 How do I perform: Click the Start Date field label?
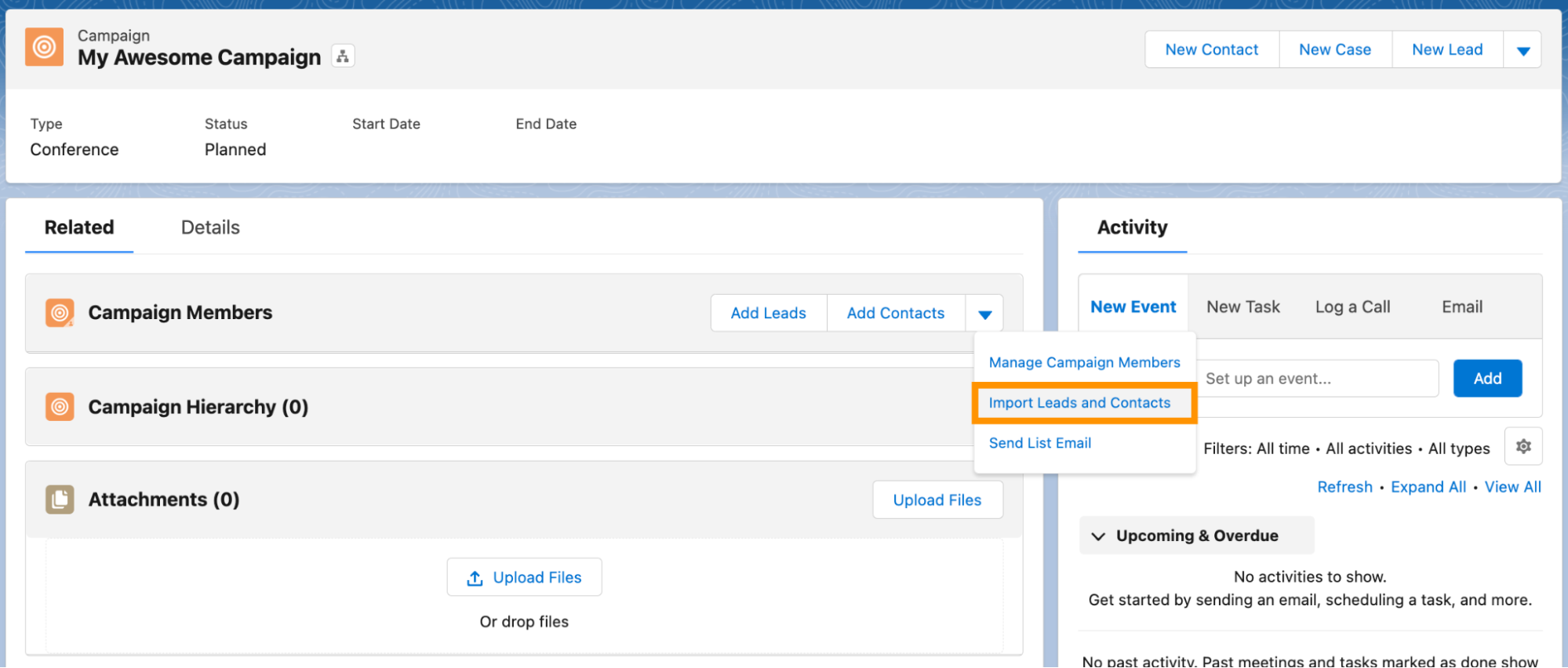click(386, 124)
